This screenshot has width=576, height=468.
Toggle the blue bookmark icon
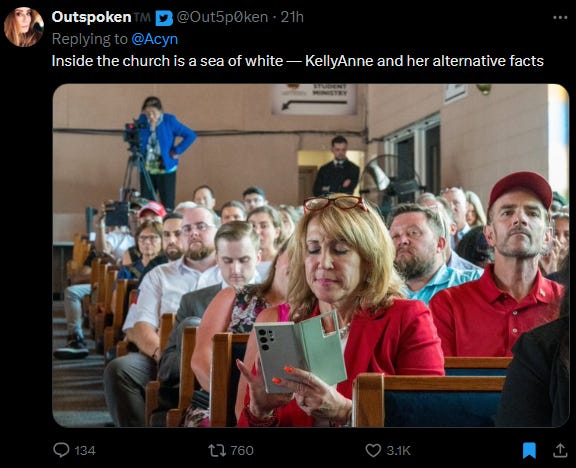coord(529,450)
